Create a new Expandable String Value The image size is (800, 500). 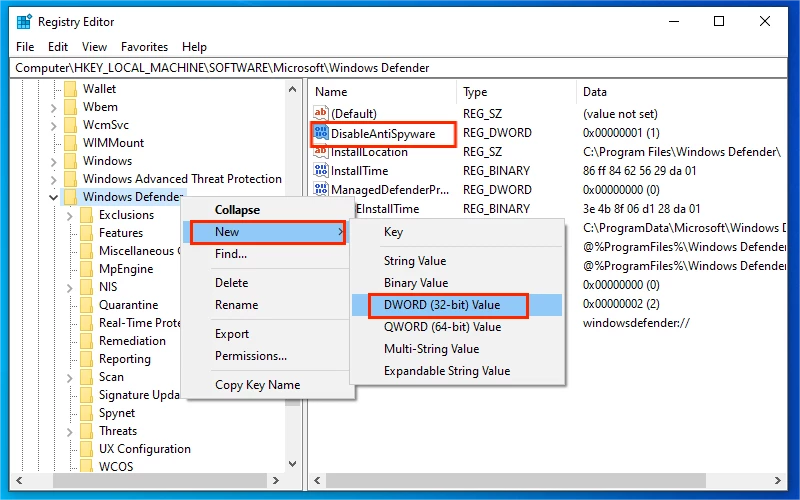[x=457, y=371]
